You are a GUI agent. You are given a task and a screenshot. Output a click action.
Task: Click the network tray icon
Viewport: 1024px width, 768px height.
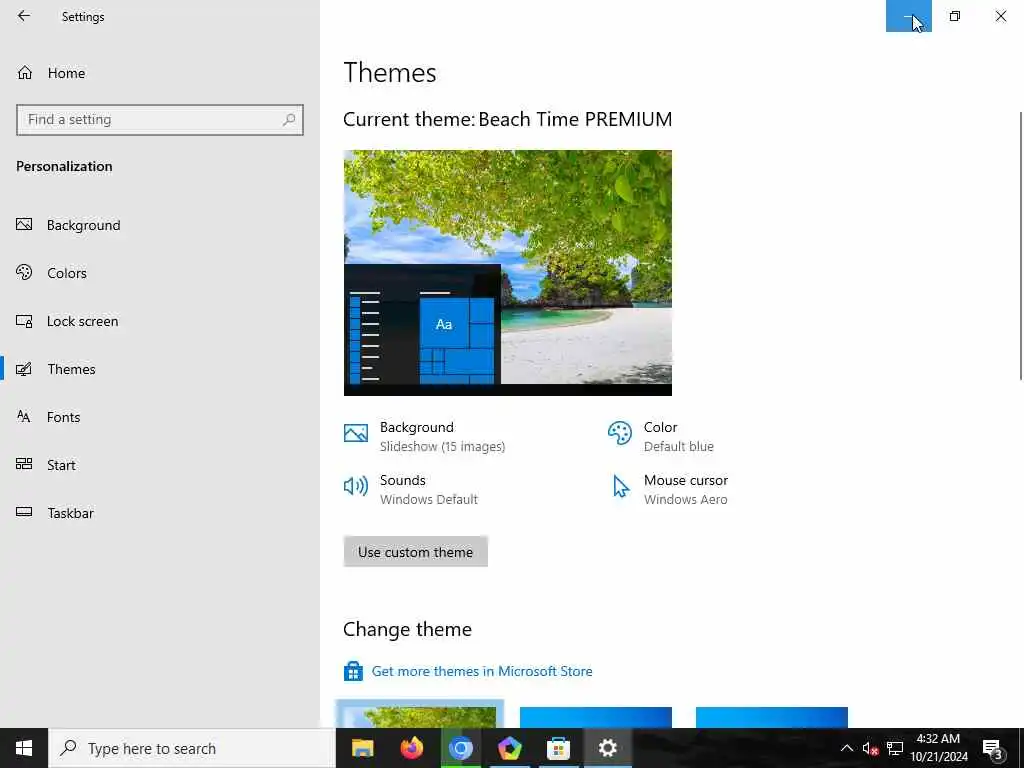coord(895,748)
